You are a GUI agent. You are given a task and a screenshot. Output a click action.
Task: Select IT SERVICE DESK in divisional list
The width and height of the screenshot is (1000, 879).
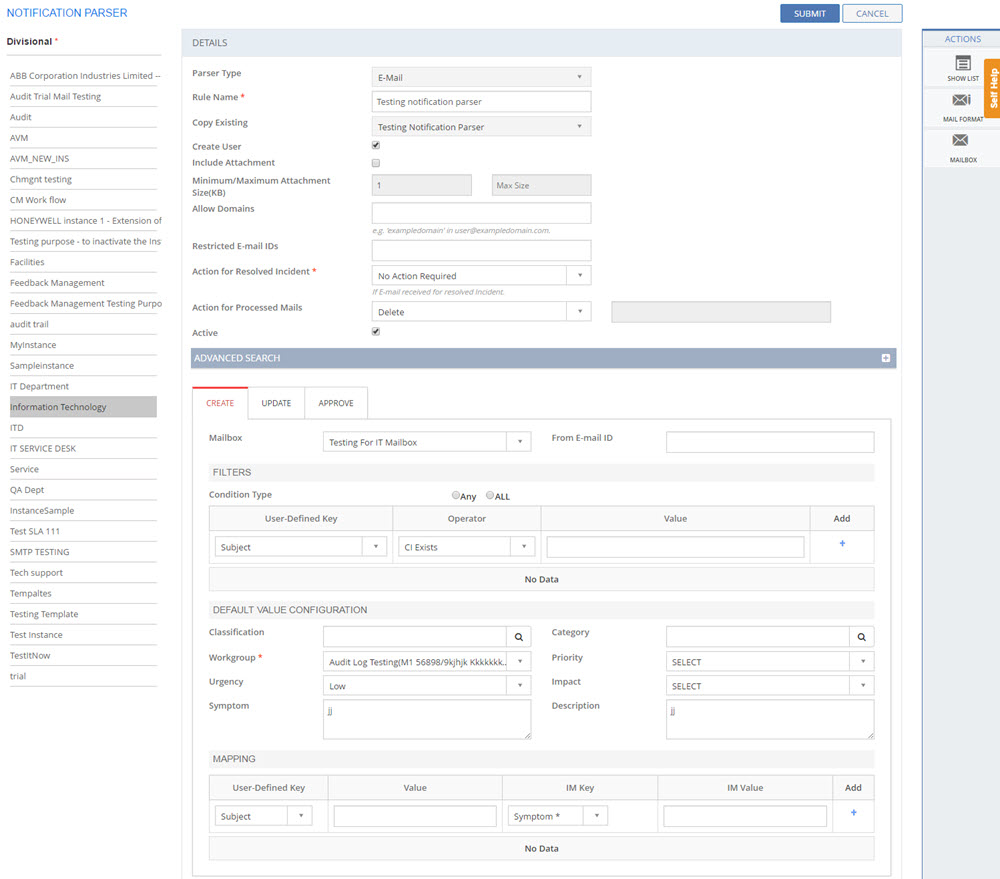(x=43, y=448)
